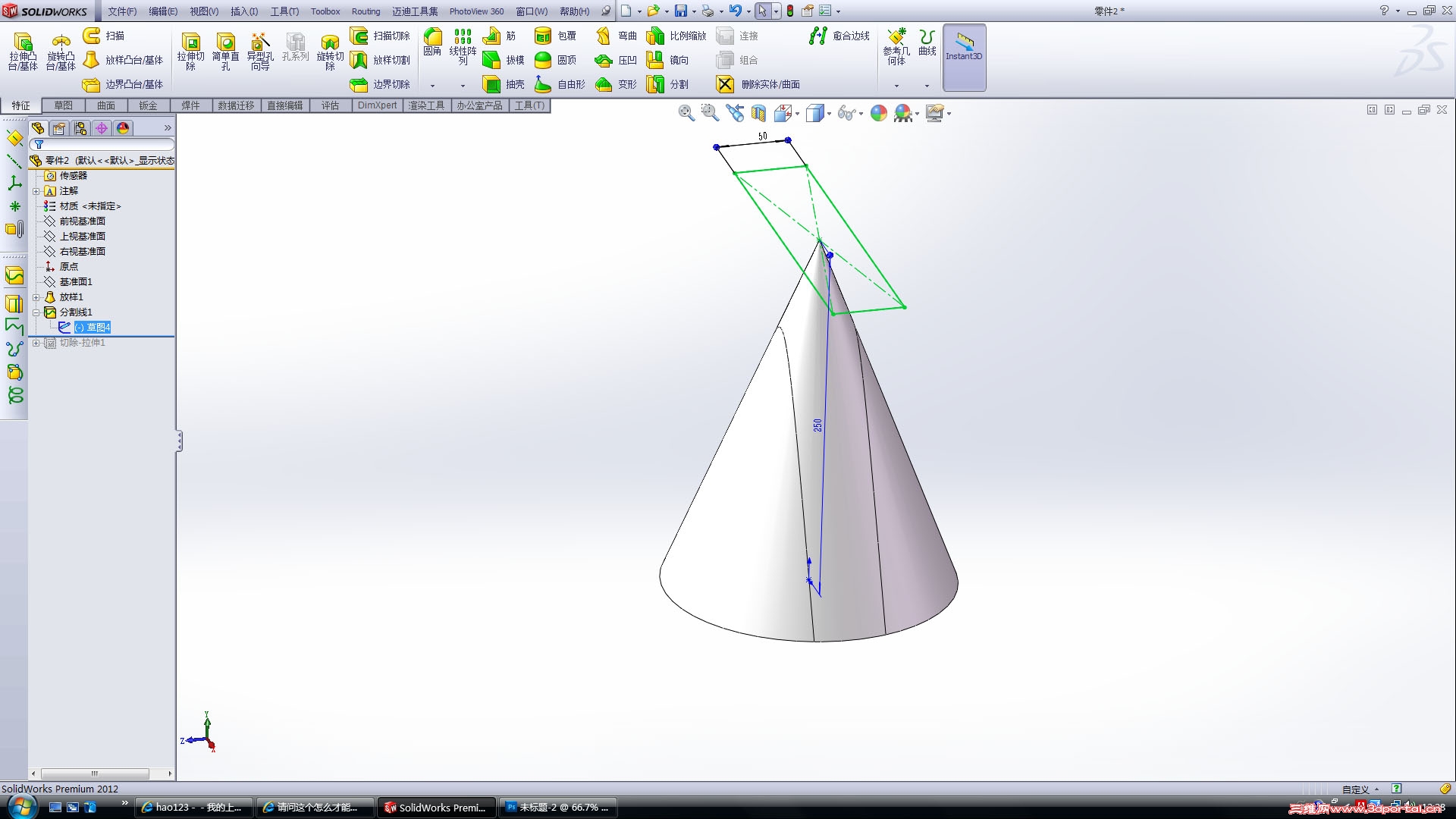
Task: Open the Edit Appearance color ball icon
Action: (x=879, y=113)
